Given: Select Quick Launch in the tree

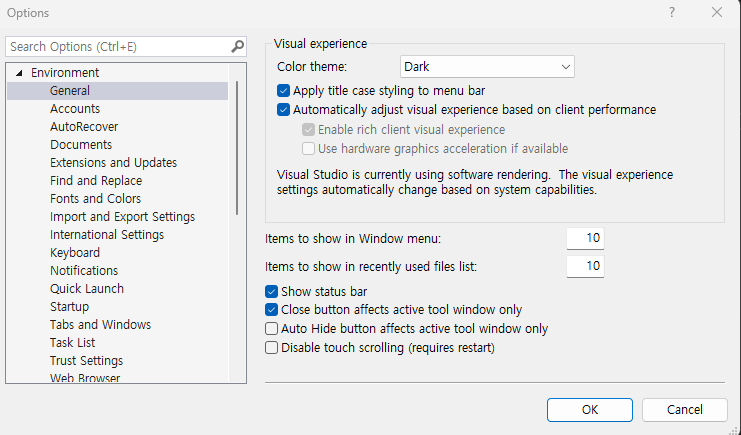Looking at the screenshot, I should pos(87,288).
